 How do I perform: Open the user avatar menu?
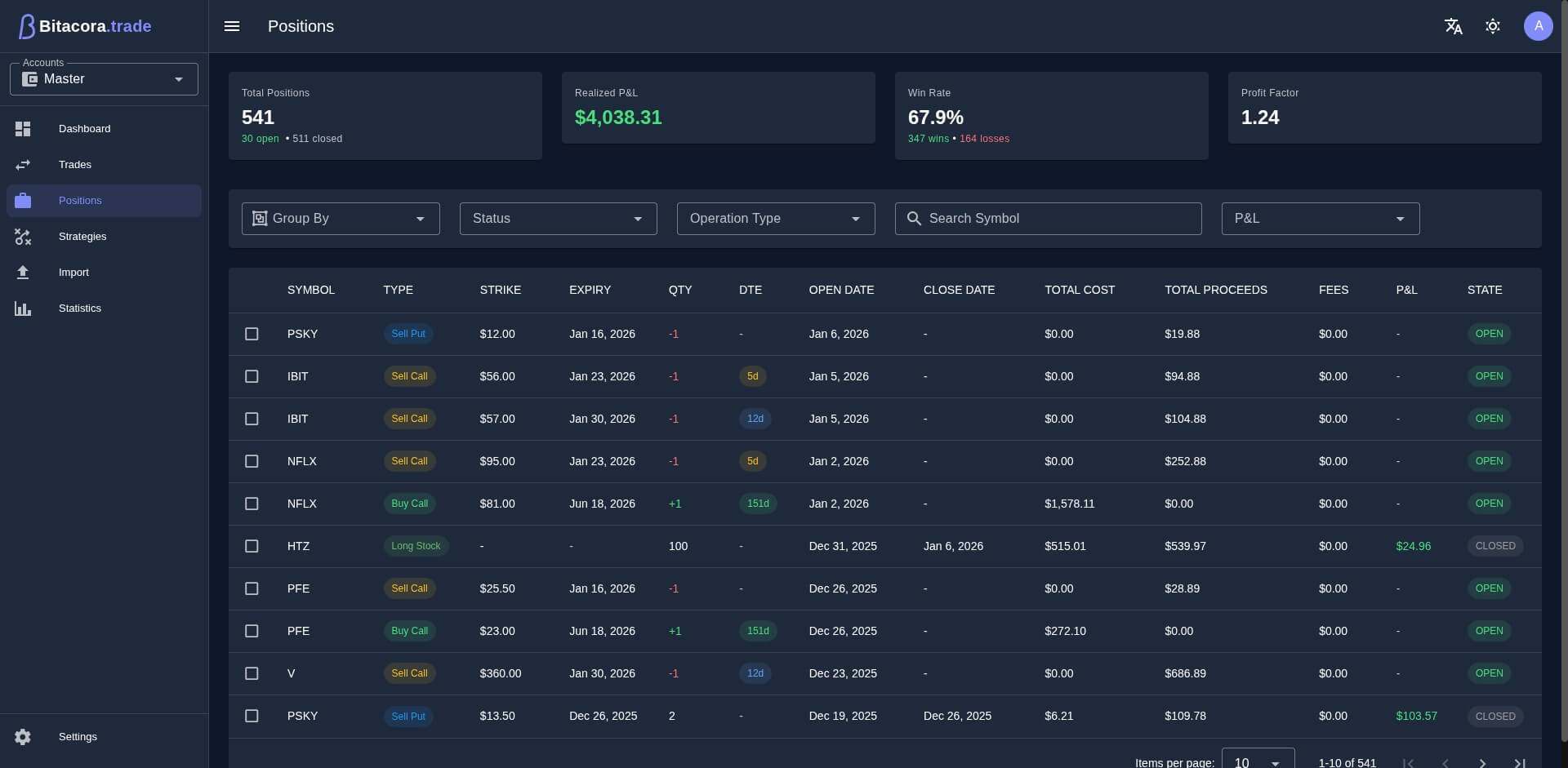point(1538,26)
